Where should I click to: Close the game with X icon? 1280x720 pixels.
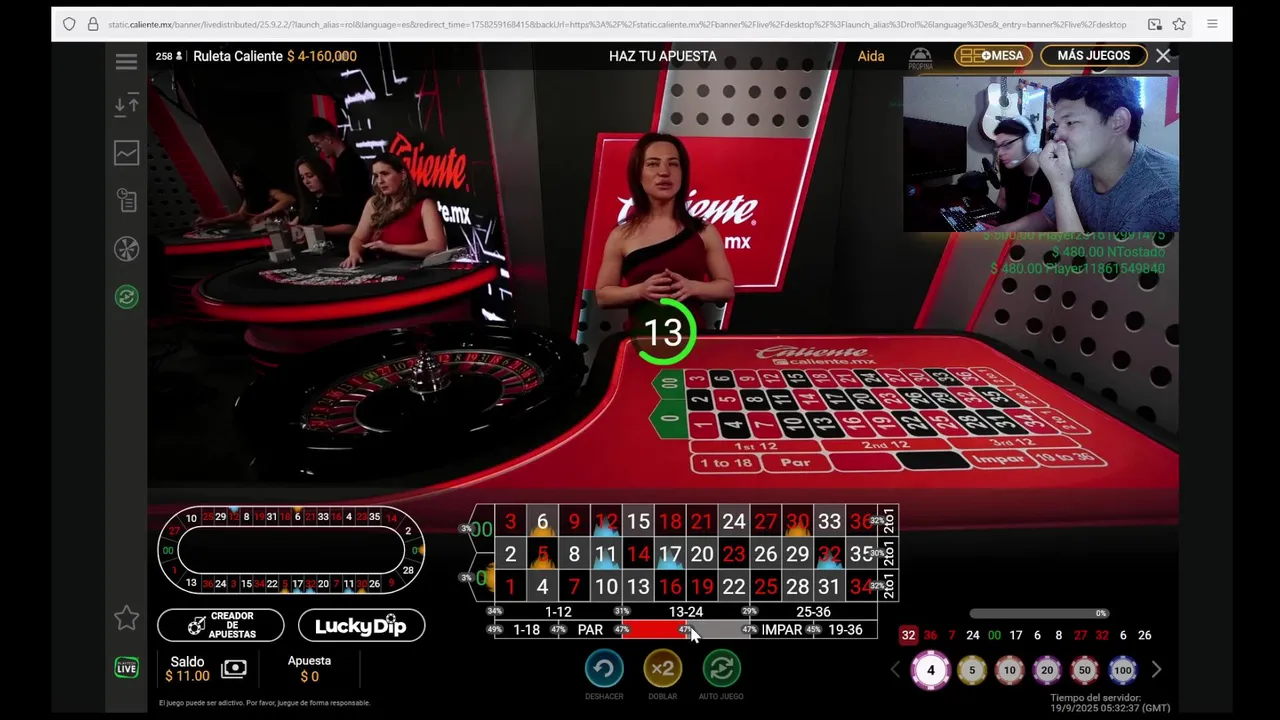click(x=1163, y=56)
